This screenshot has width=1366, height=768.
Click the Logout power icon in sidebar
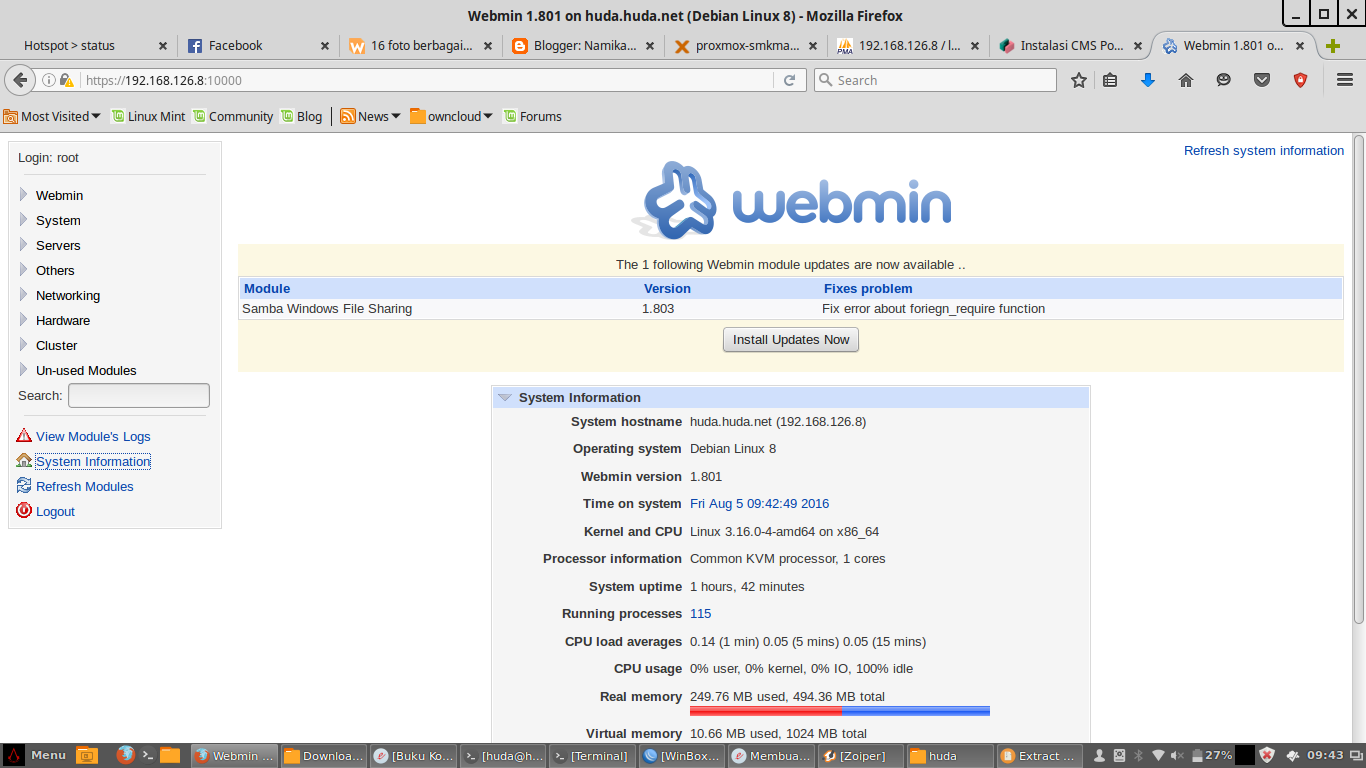pyautogui.click(x=24, y=511)
